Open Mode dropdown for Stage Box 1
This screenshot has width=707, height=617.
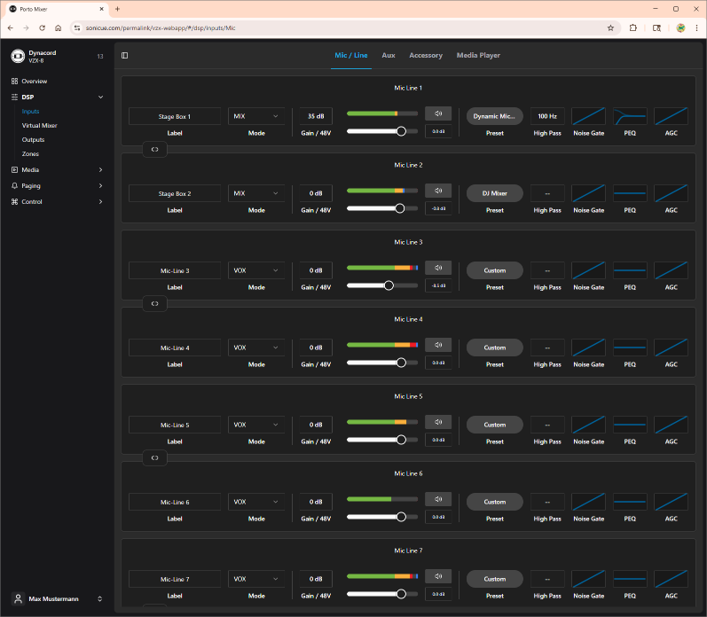click(x=257, y=116)
